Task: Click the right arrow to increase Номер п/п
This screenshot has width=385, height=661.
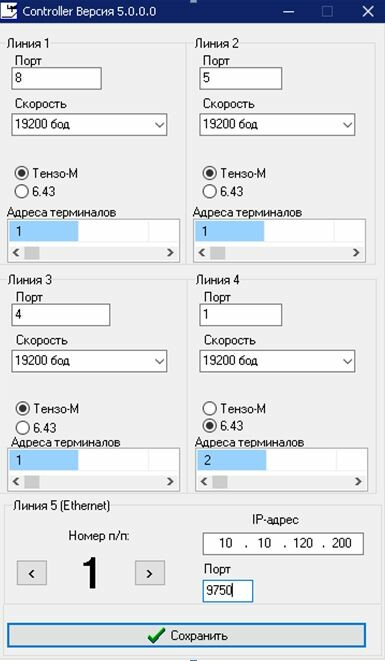Action: point(150,573)
